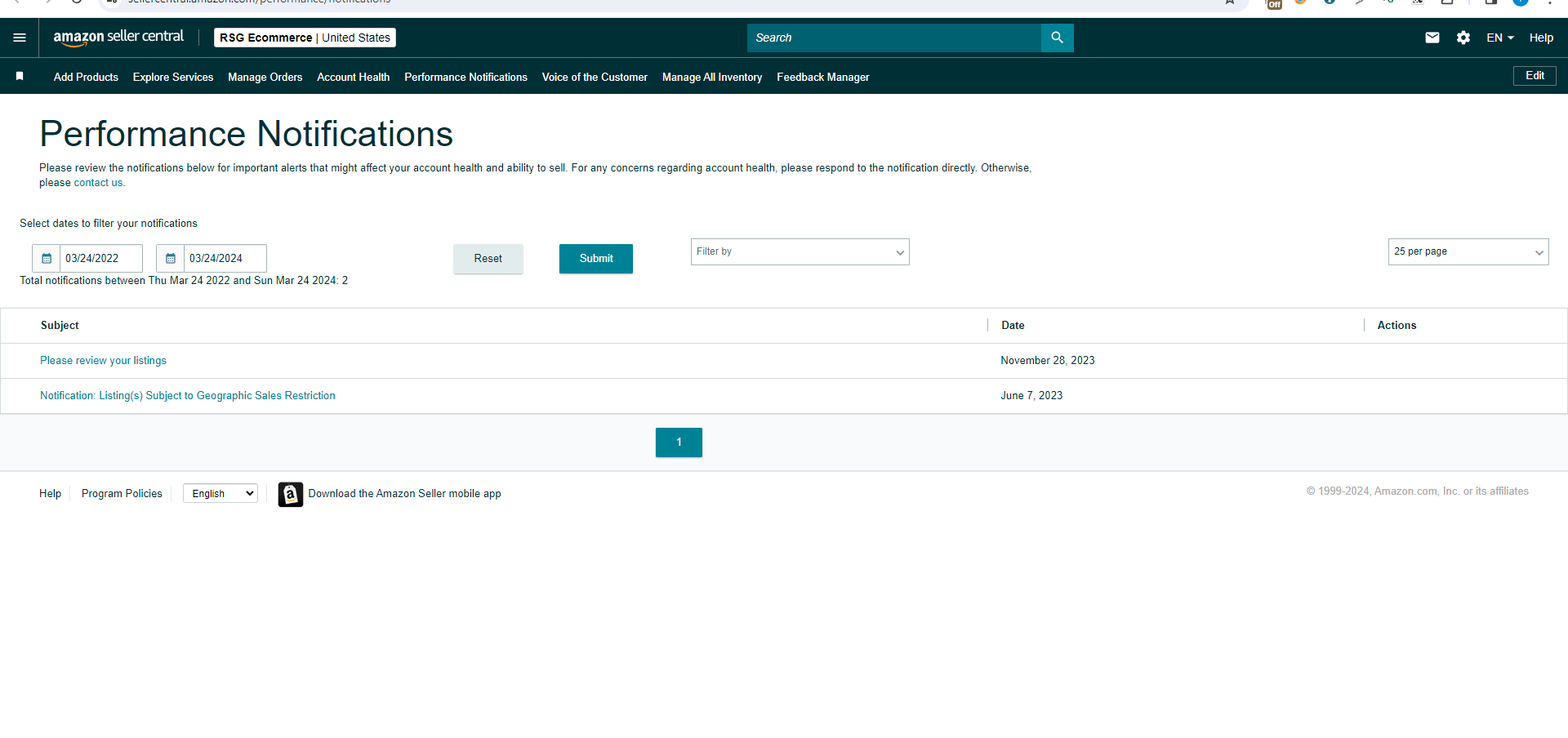1568x738 pixels.
Task: Click the Submit button
Action: 596,258
